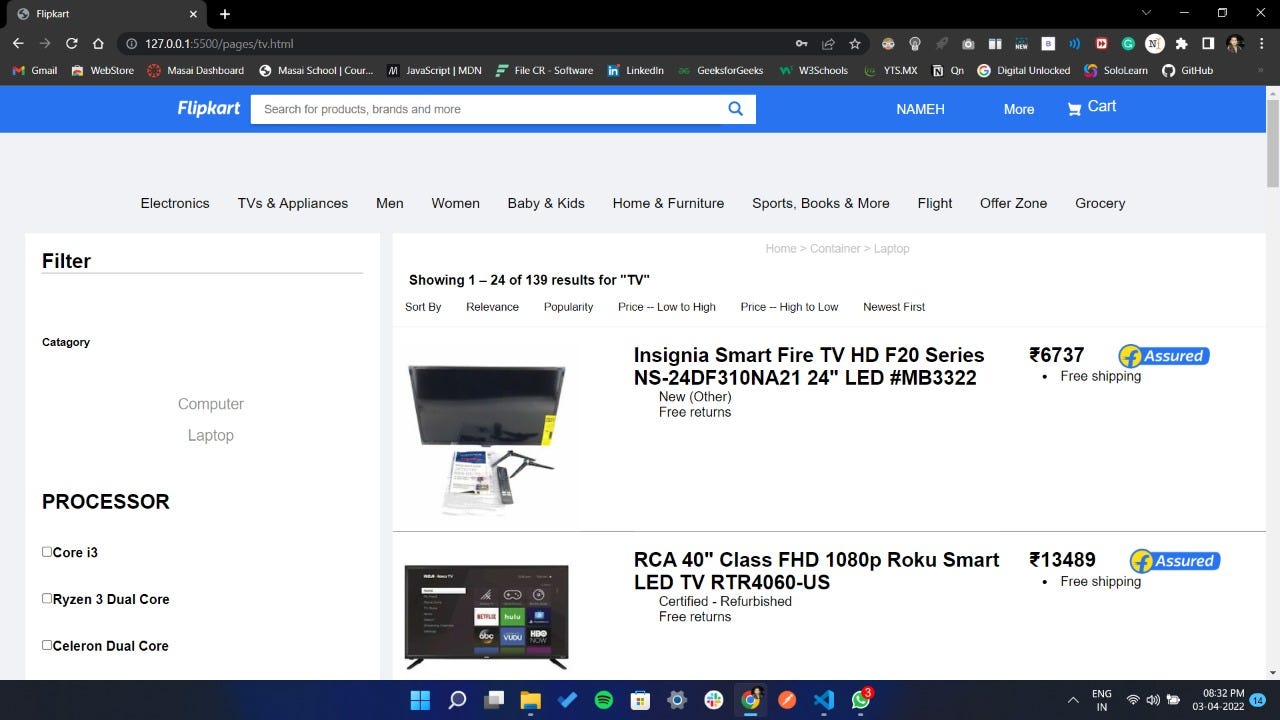Open Windows Start menu
This screenshot has height=720, width=1280.
pyautogui.click(x=420, y=700)
